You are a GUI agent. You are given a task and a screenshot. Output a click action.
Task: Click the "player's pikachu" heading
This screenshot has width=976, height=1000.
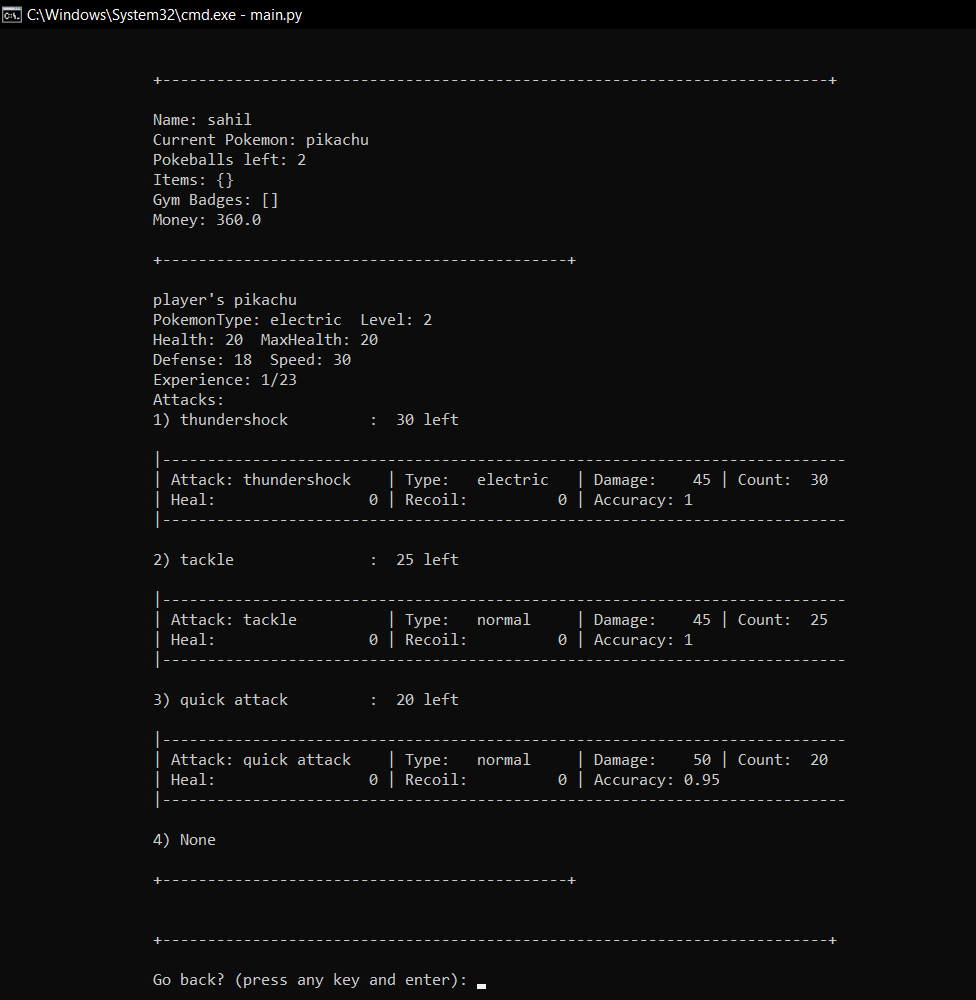[x=225, y=300]
